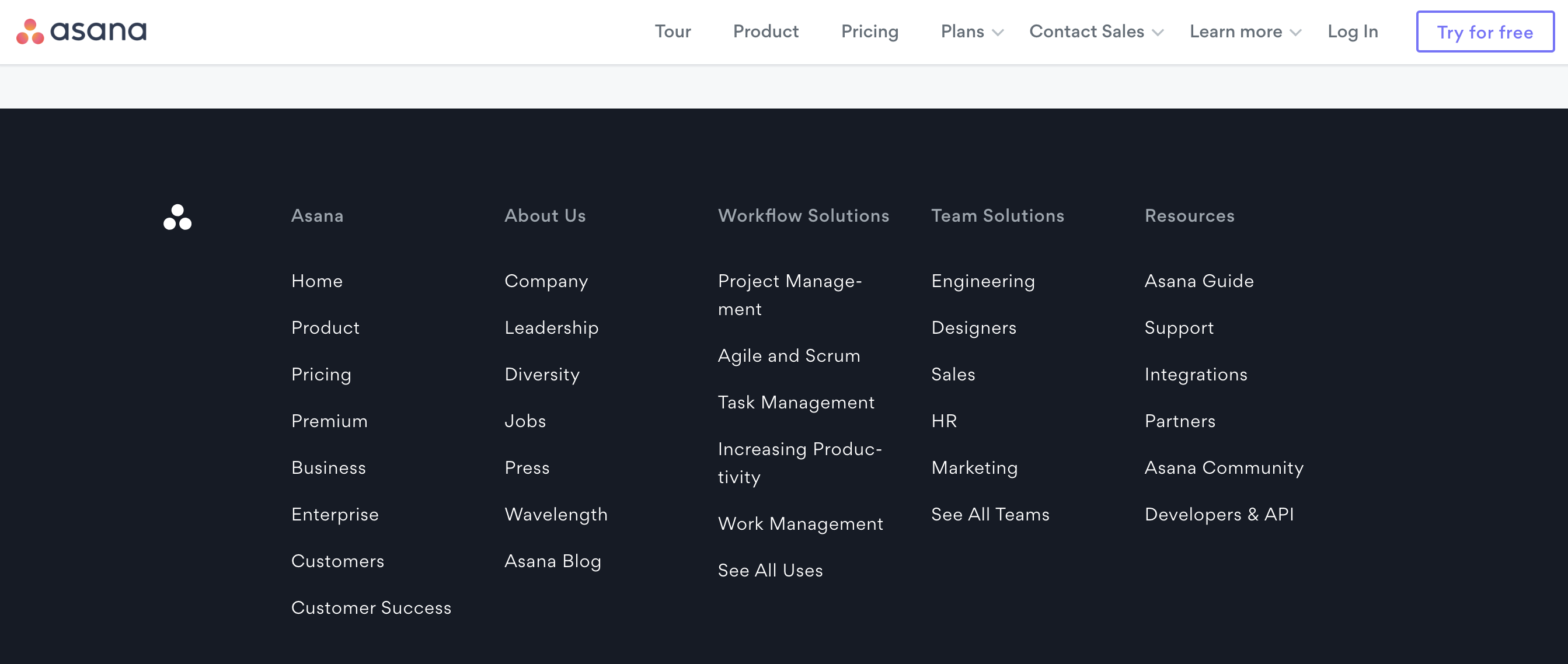Click the Asana logo in header
Viewport: 1568px width, 664px height.
[81, 31]
